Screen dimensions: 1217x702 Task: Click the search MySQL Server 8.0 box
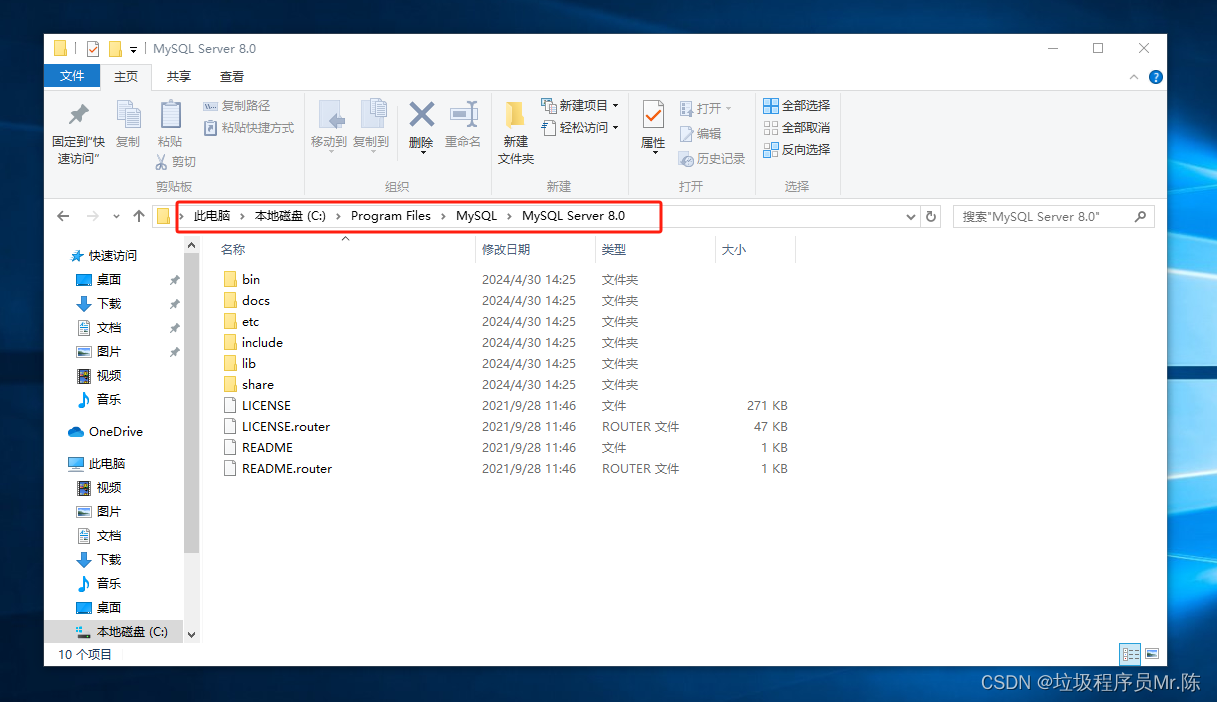(x=1053, y=216)
